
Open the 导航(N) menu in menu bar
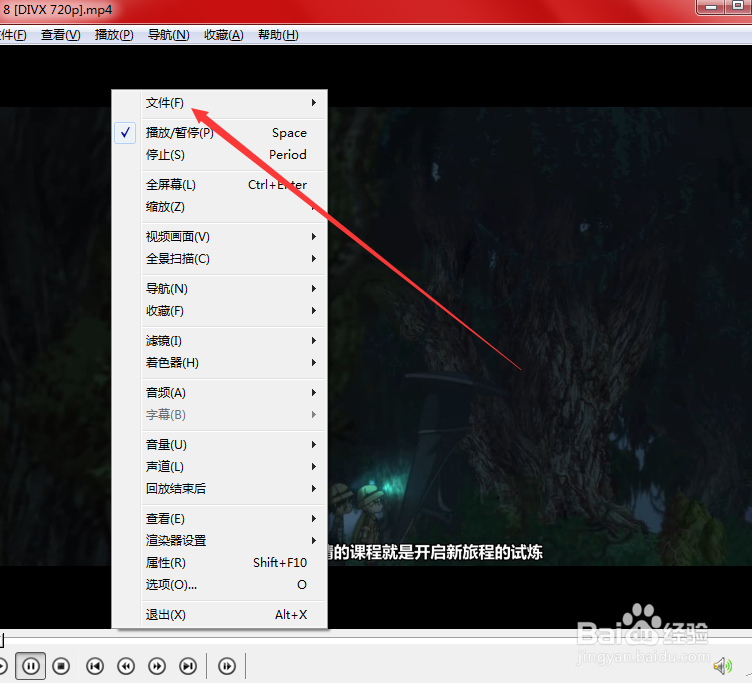168,35
